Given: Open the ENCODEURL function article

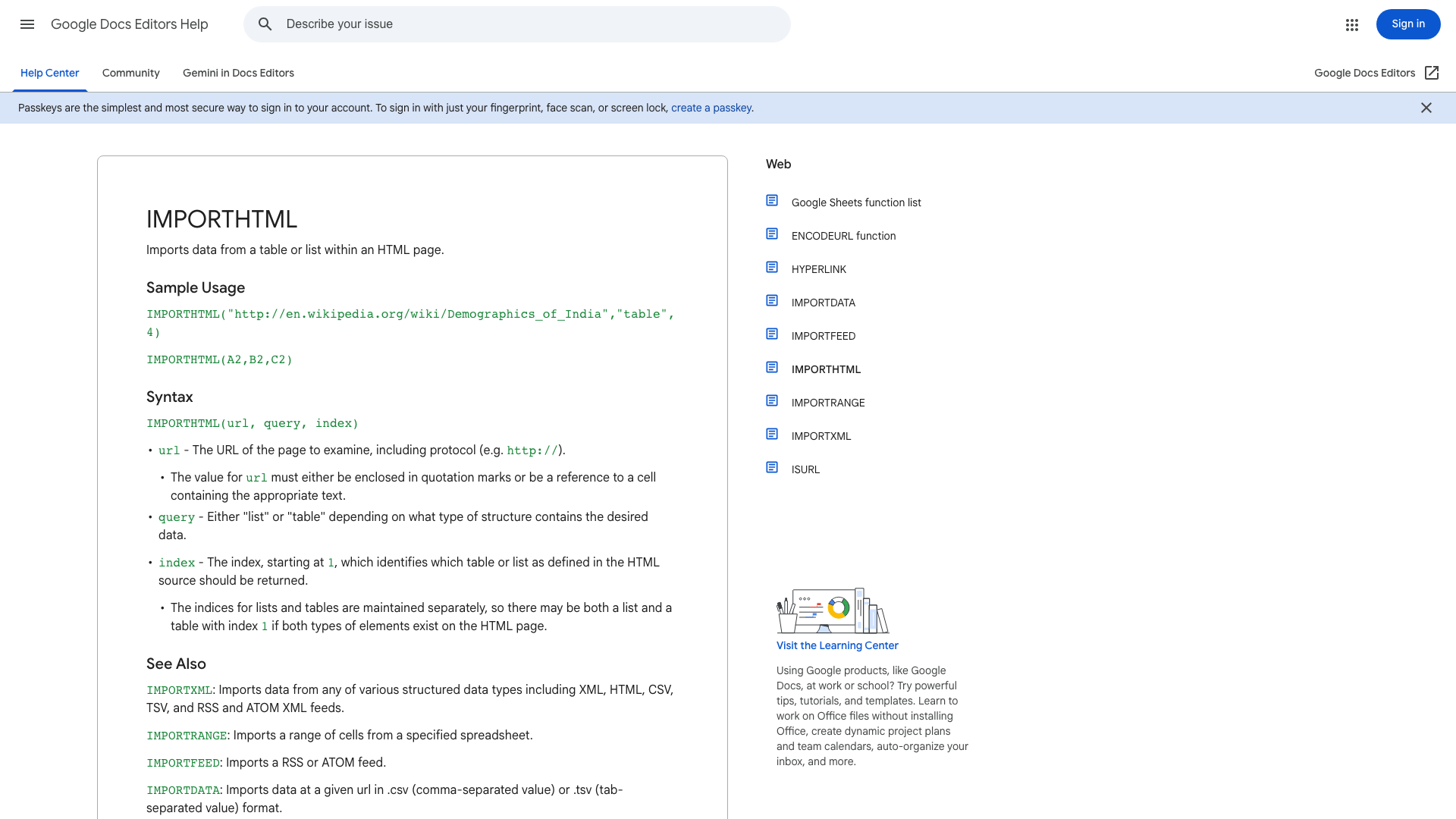Looking at the screenshot, I should 843,236.
